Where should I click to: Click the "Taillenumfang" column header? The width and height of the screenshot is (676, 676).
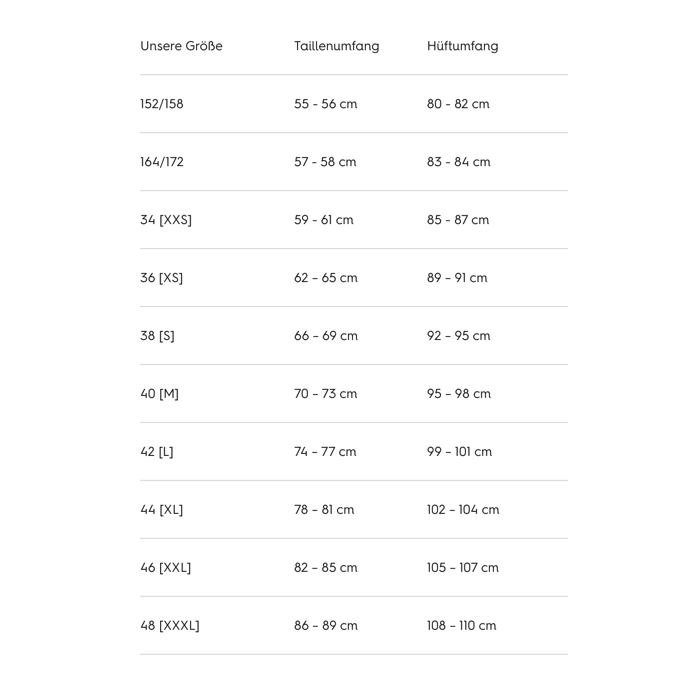(x=336, y=46)
